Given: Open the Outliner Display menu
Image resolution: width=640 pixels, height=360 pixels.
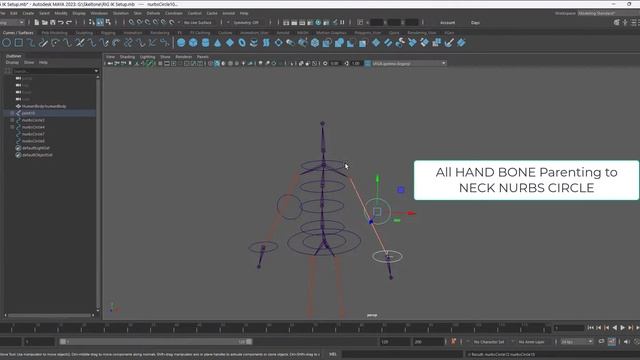Looking at the screenshot, I should pos(12,62).
